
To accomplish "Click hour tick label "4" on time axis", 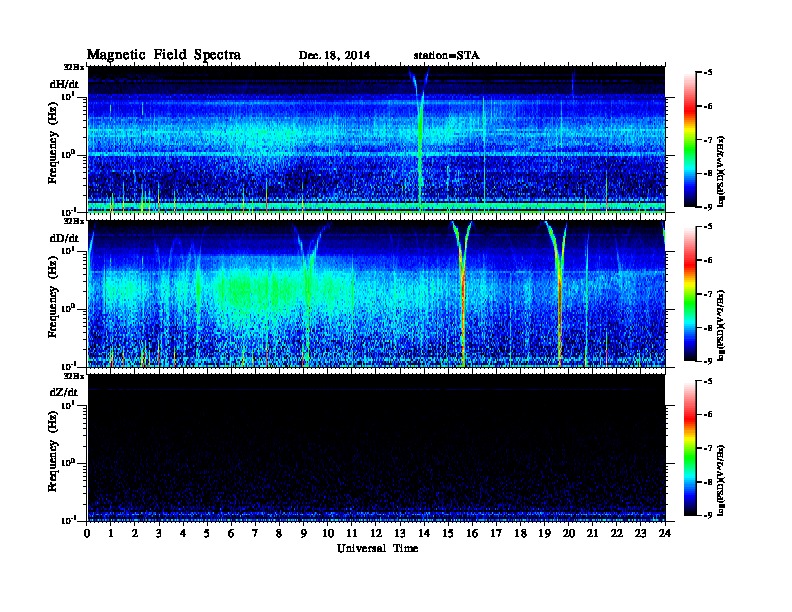I will coord(183,533).
